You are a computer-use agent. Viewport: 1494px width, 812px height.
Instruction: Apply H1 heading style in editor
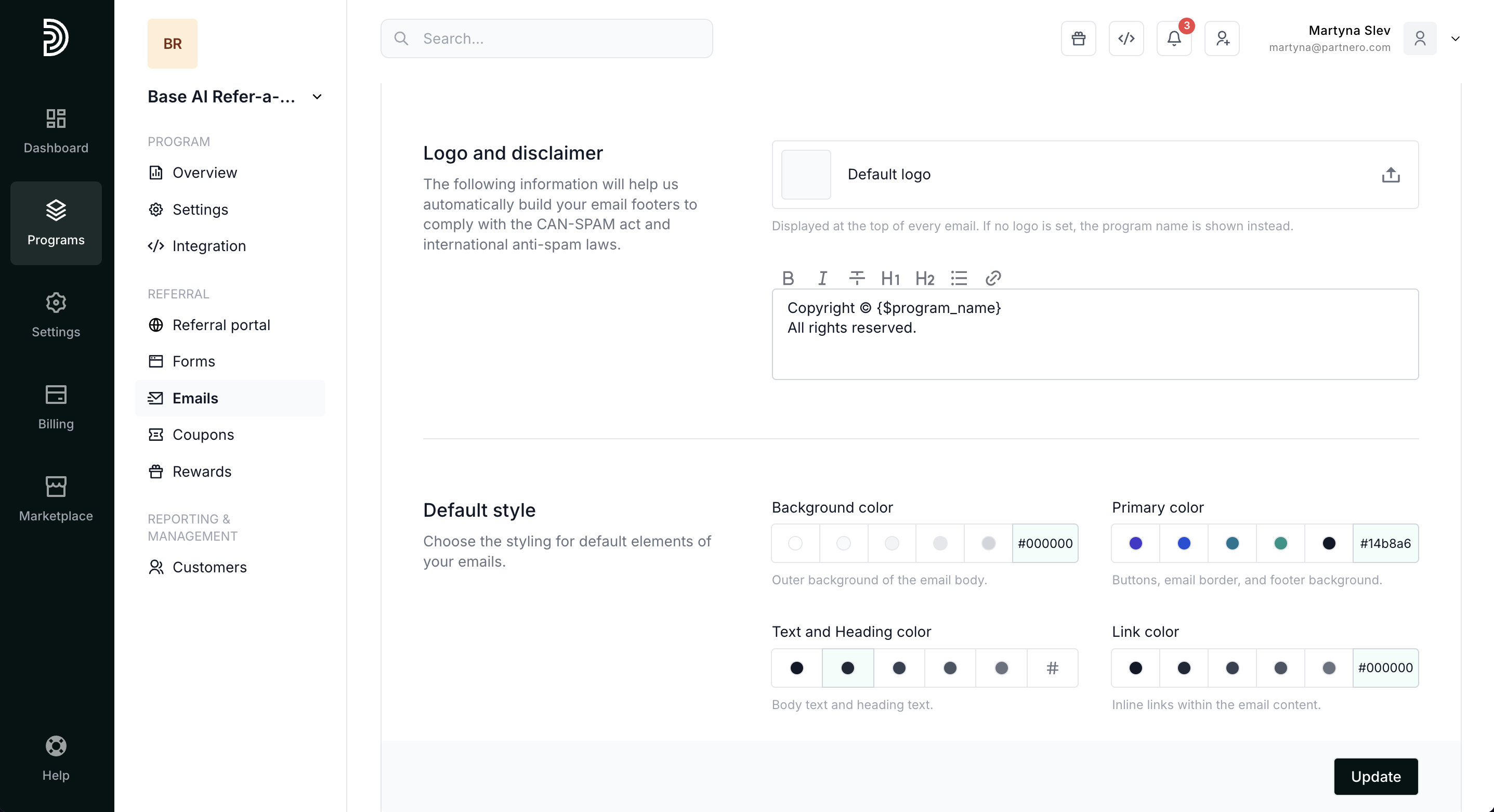[x=890, y=279]
